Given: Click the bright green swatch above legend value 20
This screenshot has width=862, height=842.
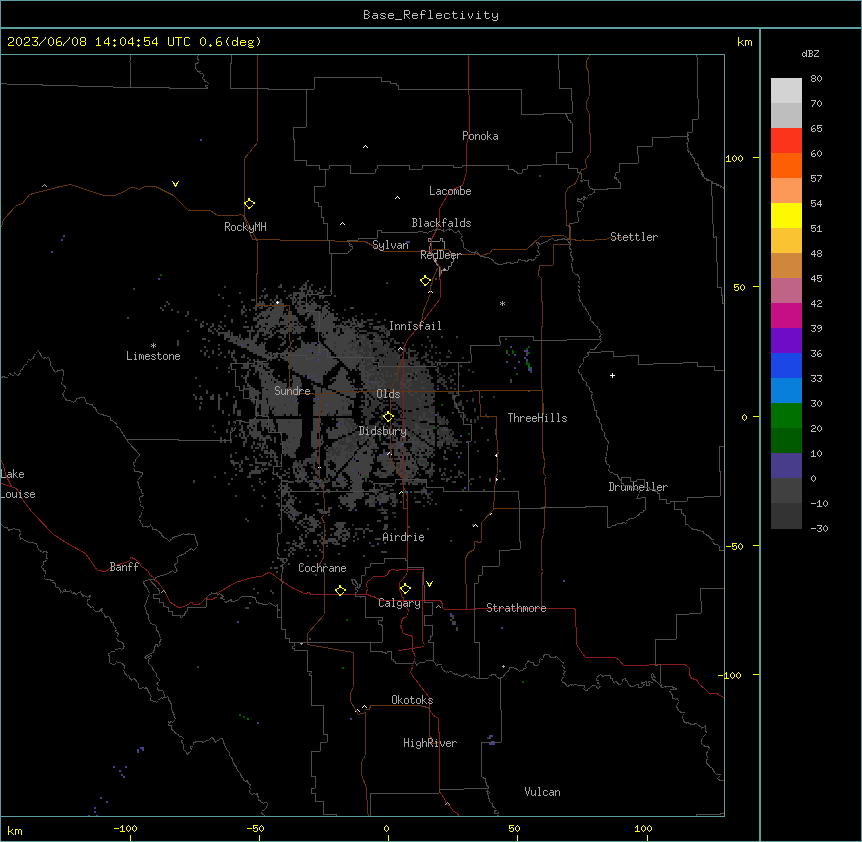Looking at the screenshot, I should [786, 416].
